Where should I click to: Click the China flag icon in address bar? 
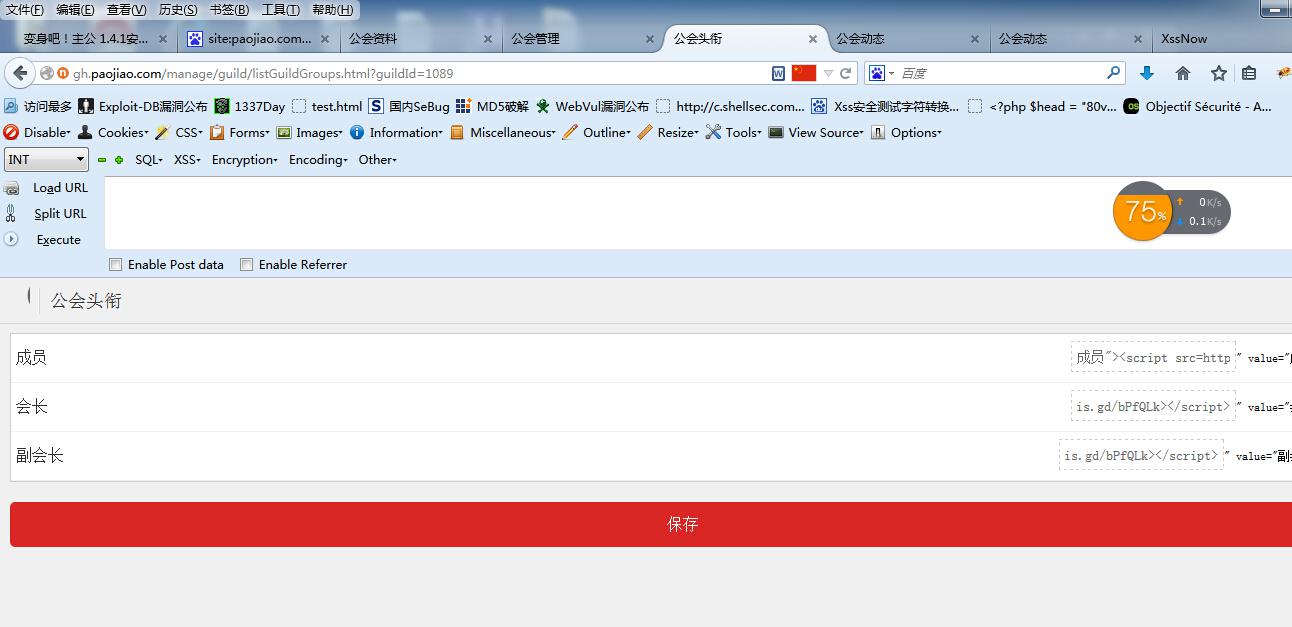tap(804, 73)
